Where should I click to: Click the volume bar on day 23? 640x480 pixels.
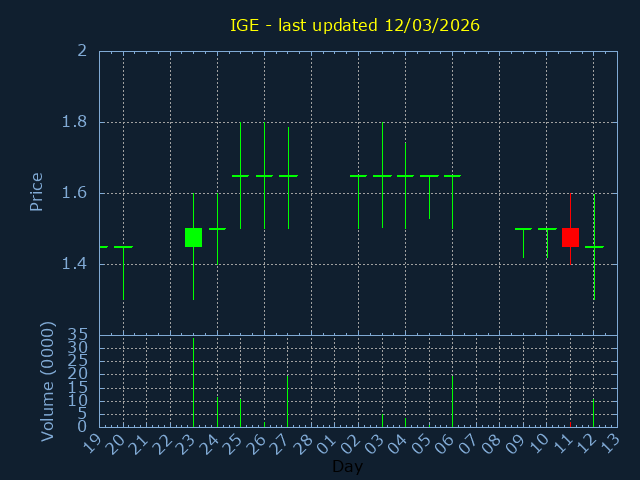click(193, 383)
